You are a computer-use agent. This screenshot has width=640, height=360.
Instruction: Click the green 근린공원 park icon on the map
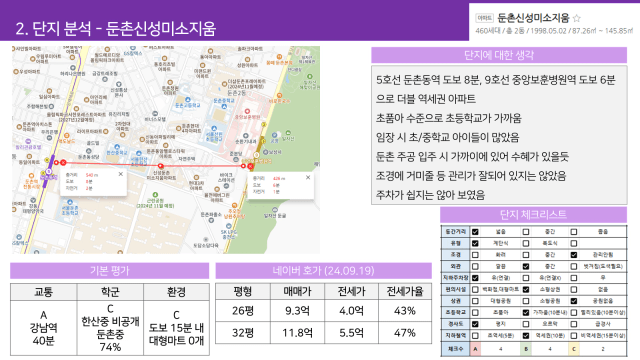click(x=155, y=195)
